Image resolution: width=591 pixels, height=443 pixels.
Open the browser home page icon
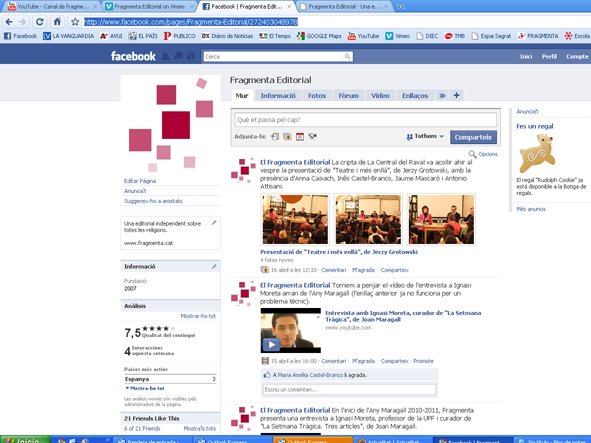[x=57, y=21]
